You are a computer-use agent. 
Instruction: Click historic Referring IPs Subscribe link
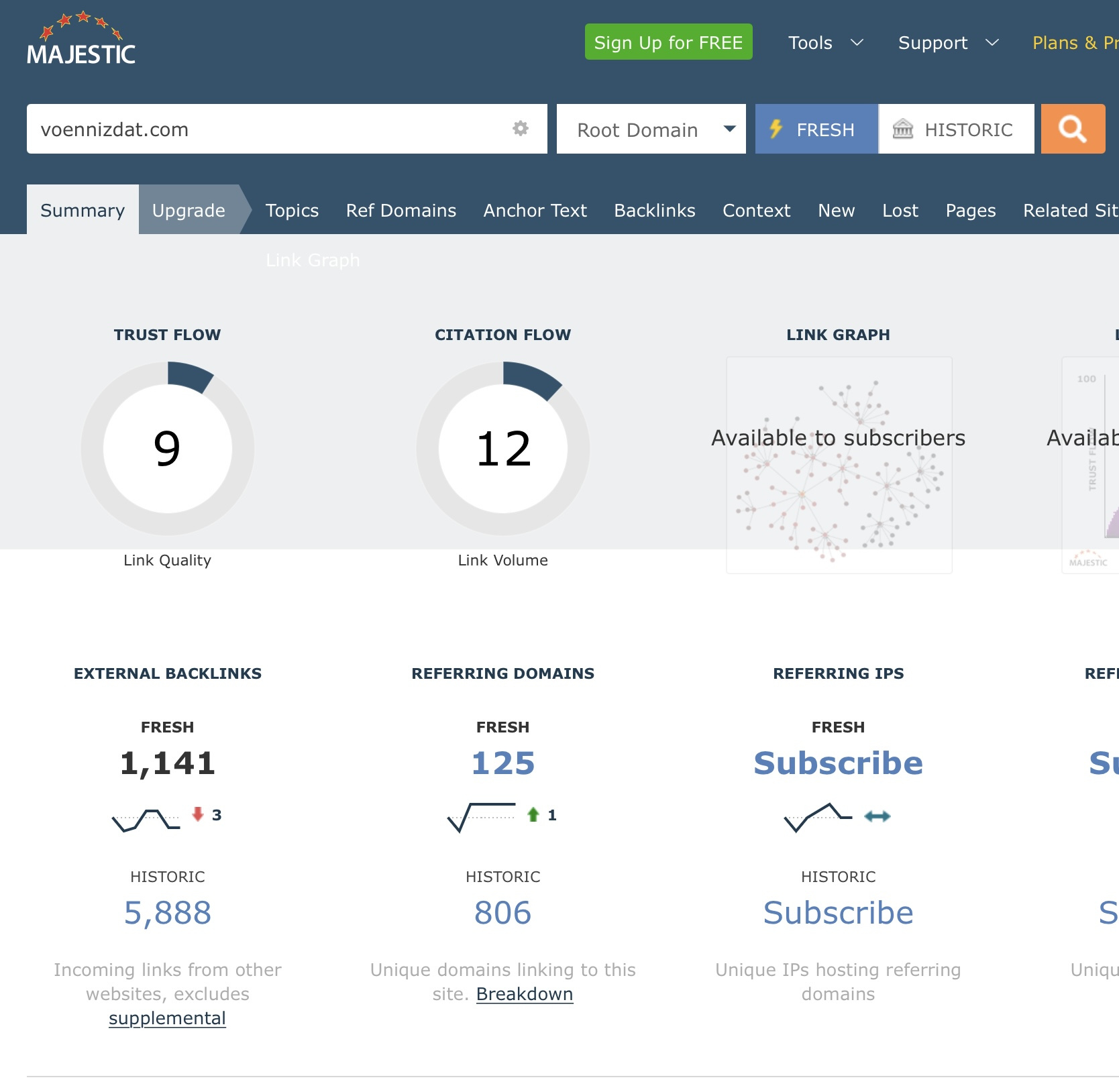coord(839,913)
